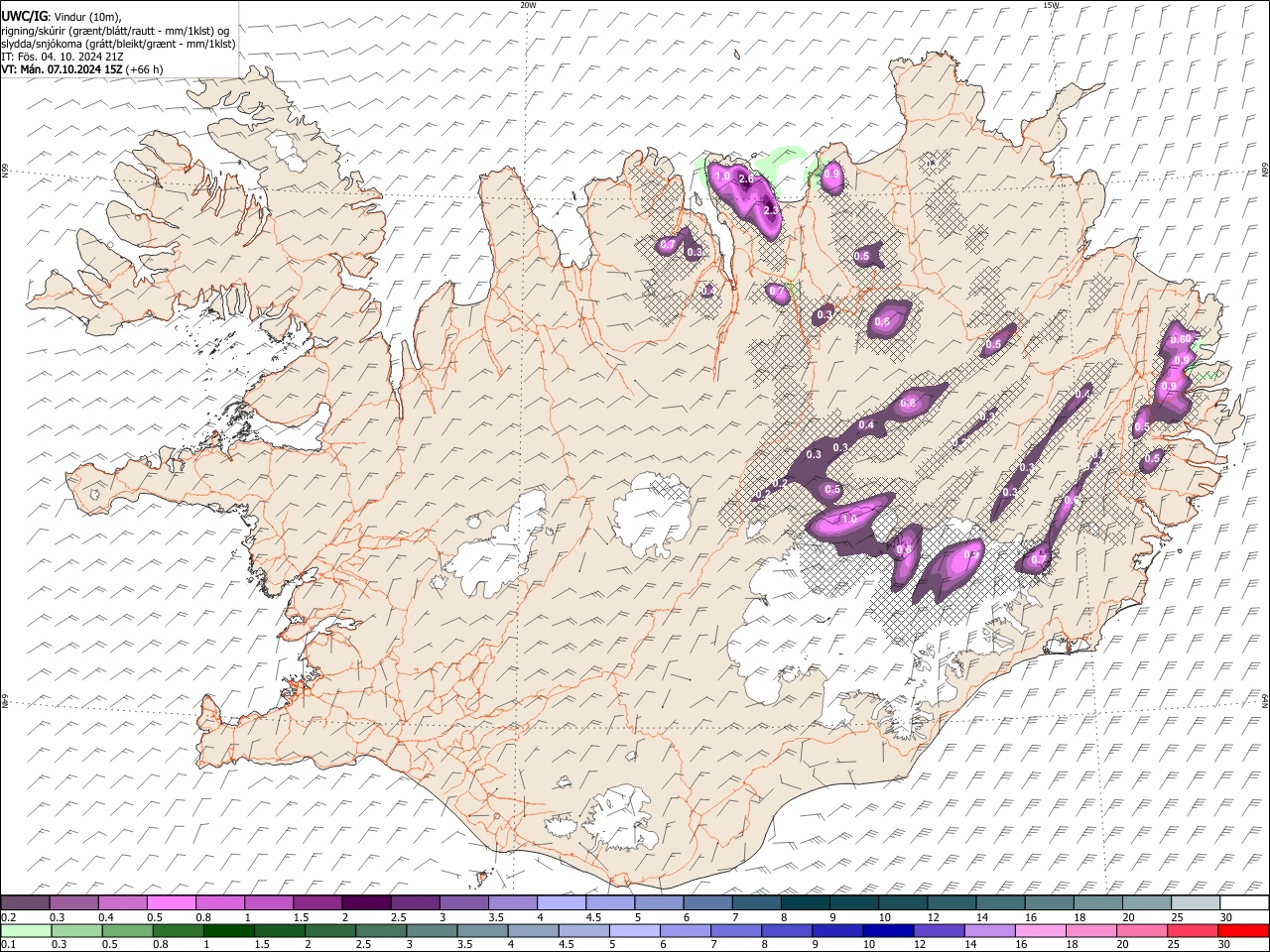The width and height of the screenshot is (1270, 952).
Task: Select upper legend dark teal swatch labeled 8
Action: 805,903
